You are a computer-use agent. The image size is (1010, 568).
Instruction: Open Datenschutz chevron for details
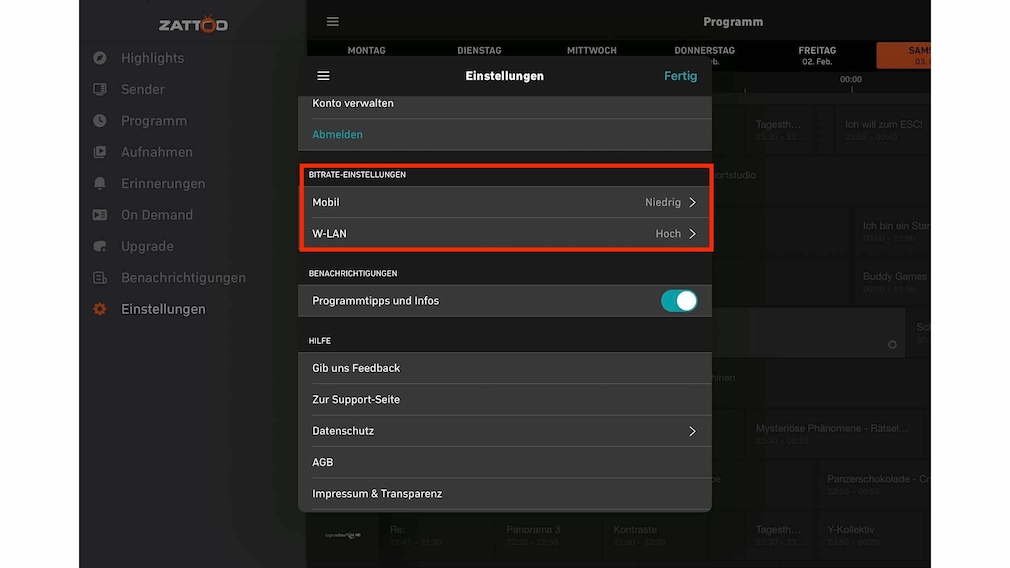click(x=692, y=431)
